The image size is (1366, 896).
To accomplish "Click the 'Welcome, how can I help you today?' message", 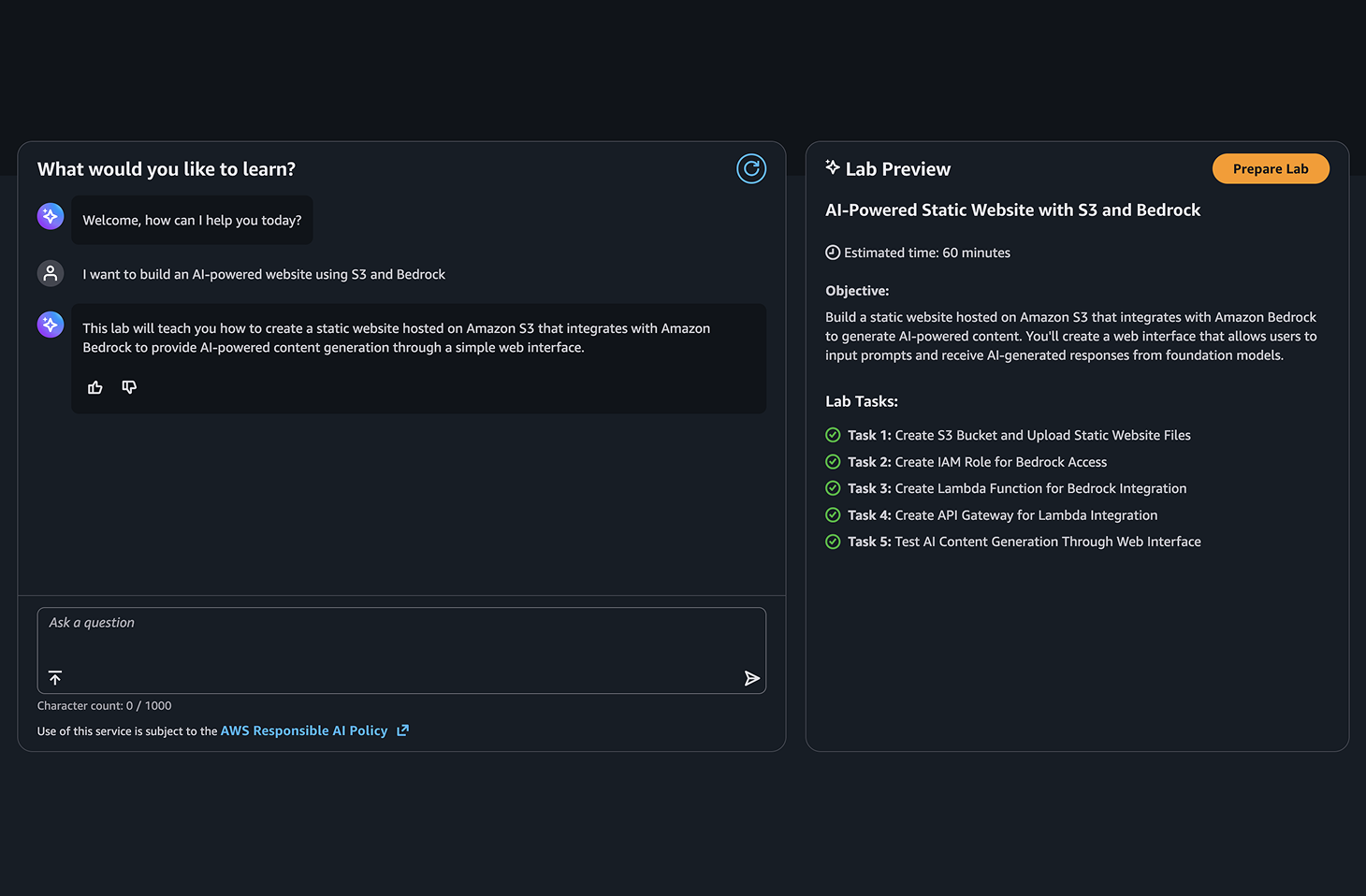I will click(192, 220).
